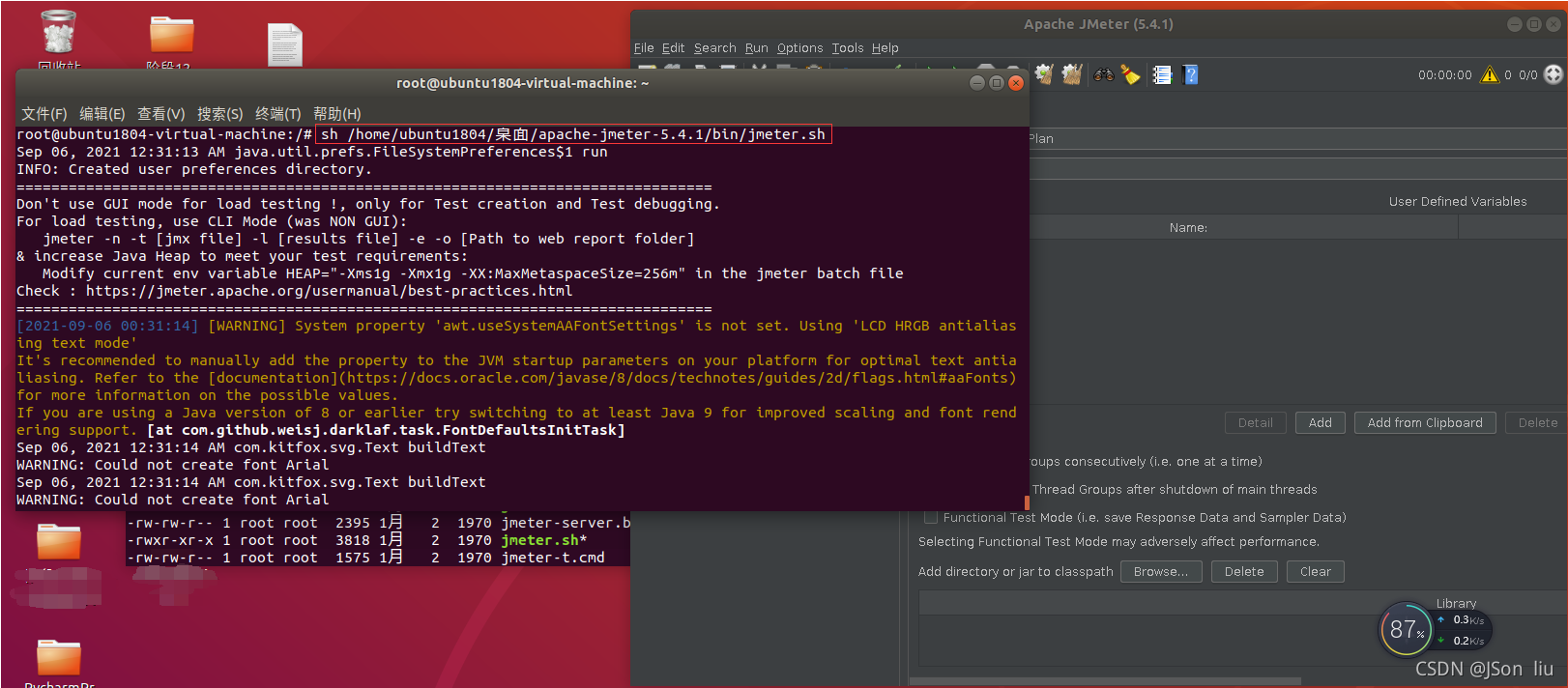The image size is (1568, 688).
Task: Click the best-practices.html URL in terminal
Action: pyautogui.click(x=329, y=291)
